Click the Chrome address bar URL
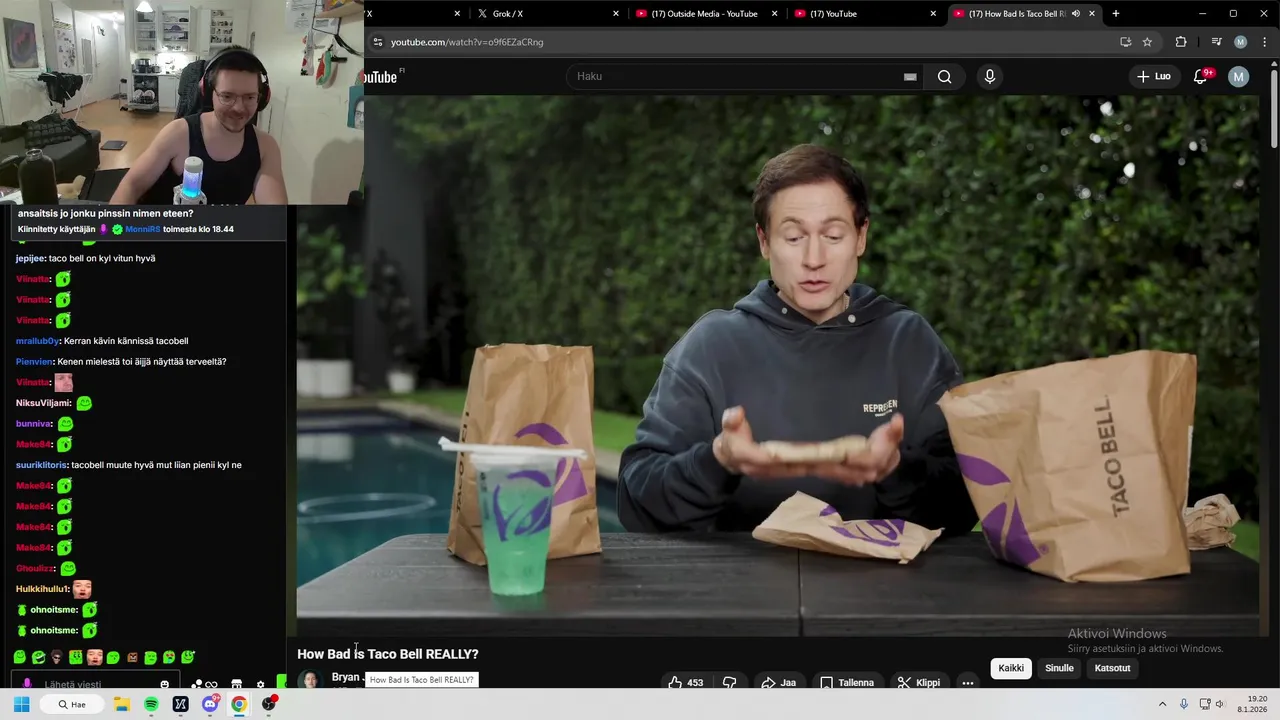 pos(467,42)
